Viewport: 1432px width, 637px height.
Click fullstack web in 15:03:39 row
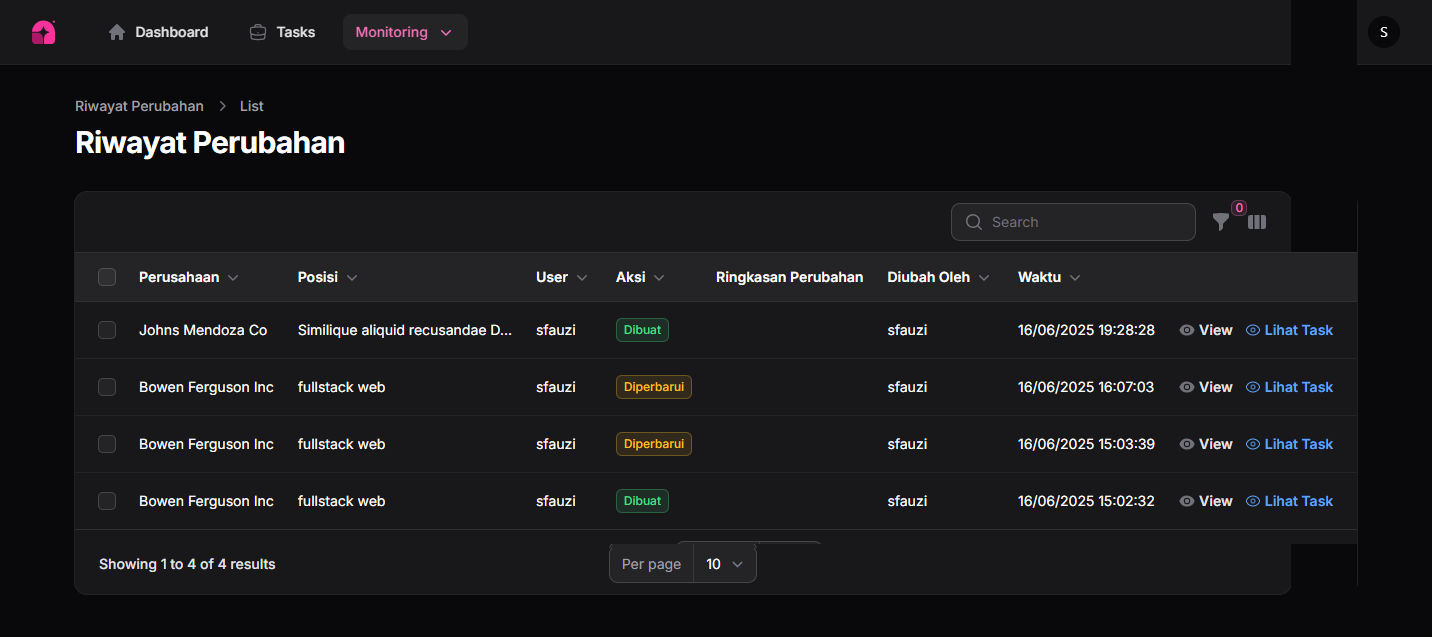point(341,444)
